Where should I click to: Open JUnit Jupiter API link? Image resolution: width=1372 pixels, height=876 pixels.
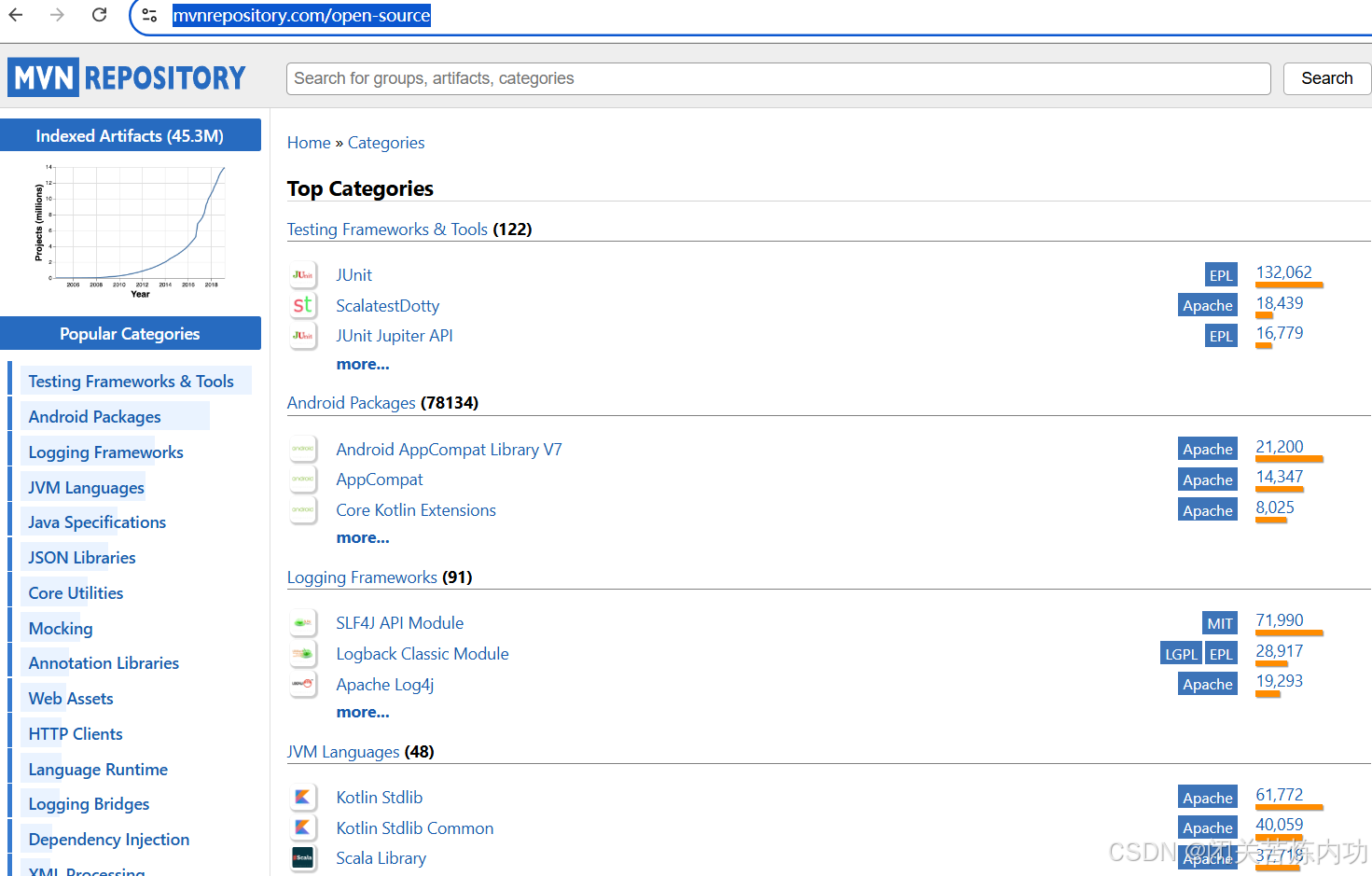(x=395, y=336)
